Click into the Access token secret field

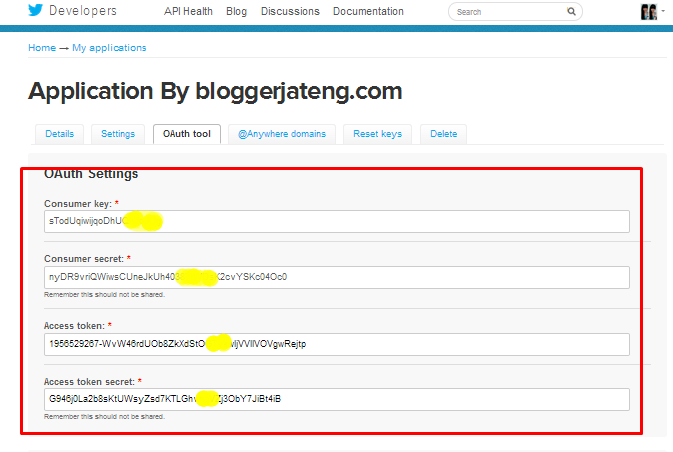point(337,399)
